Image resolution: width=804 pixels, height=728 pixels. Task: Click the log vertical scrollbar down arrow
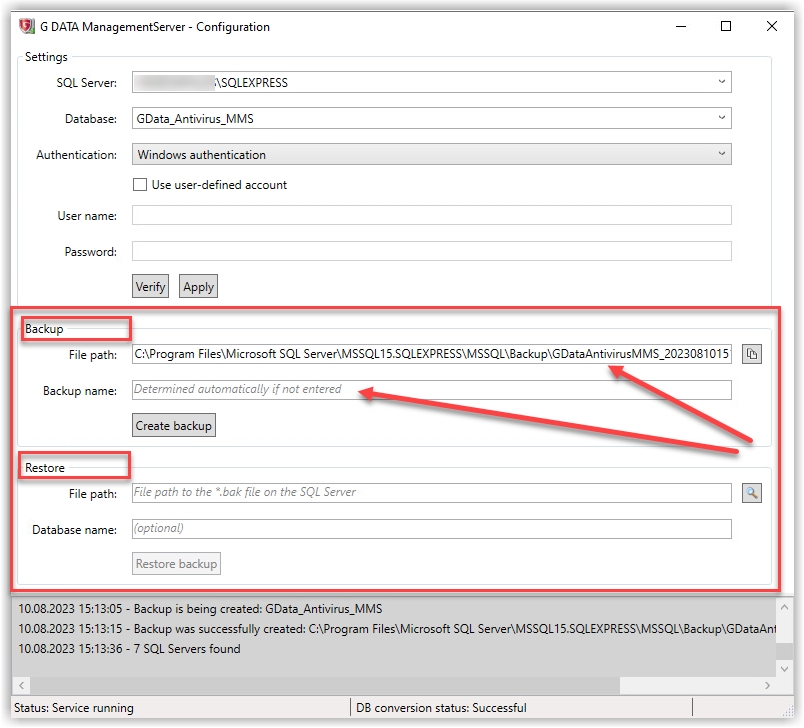(784, 669)
